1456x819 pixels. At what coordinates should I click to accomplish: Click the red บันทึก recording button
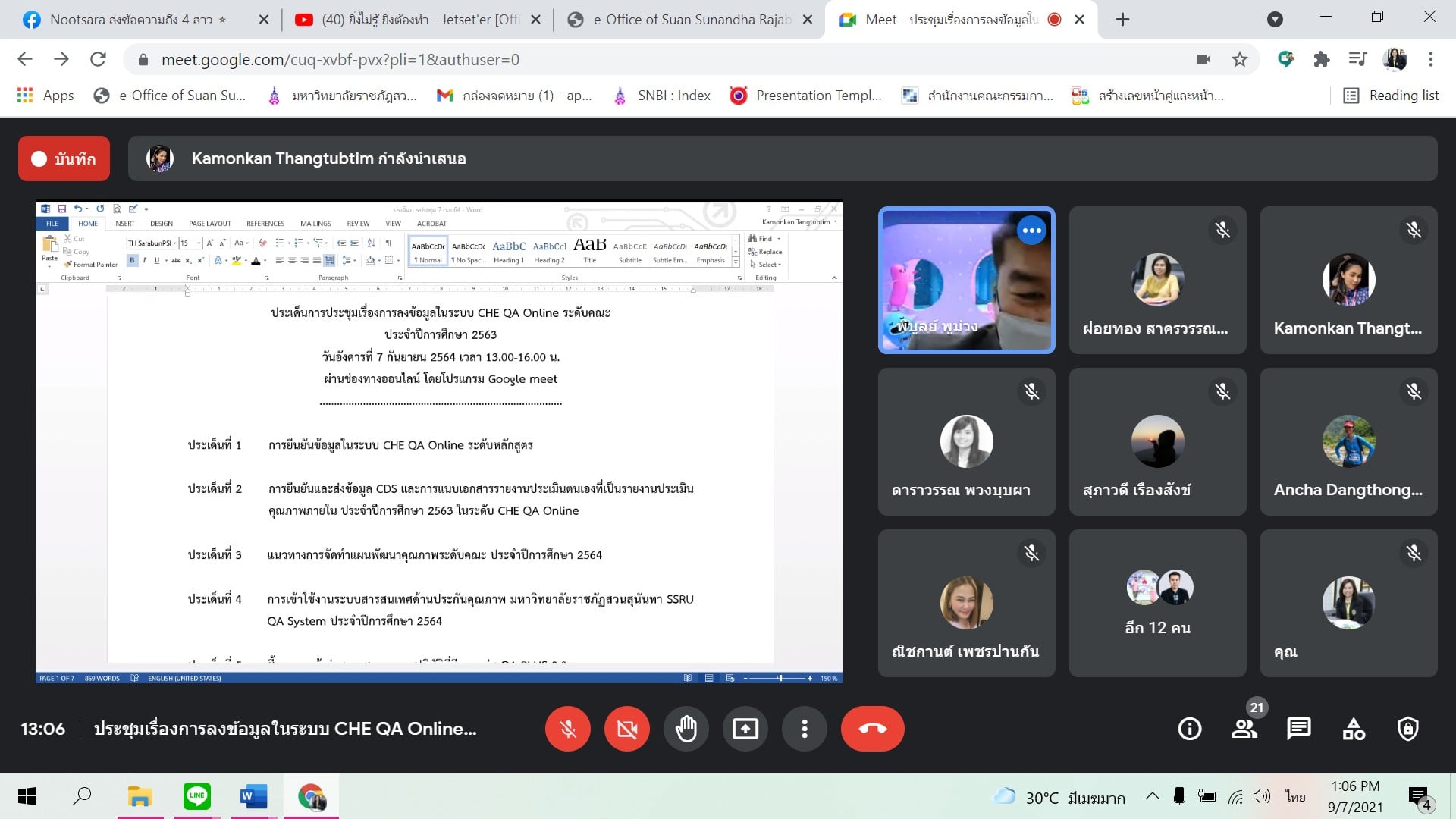[64, 158]
